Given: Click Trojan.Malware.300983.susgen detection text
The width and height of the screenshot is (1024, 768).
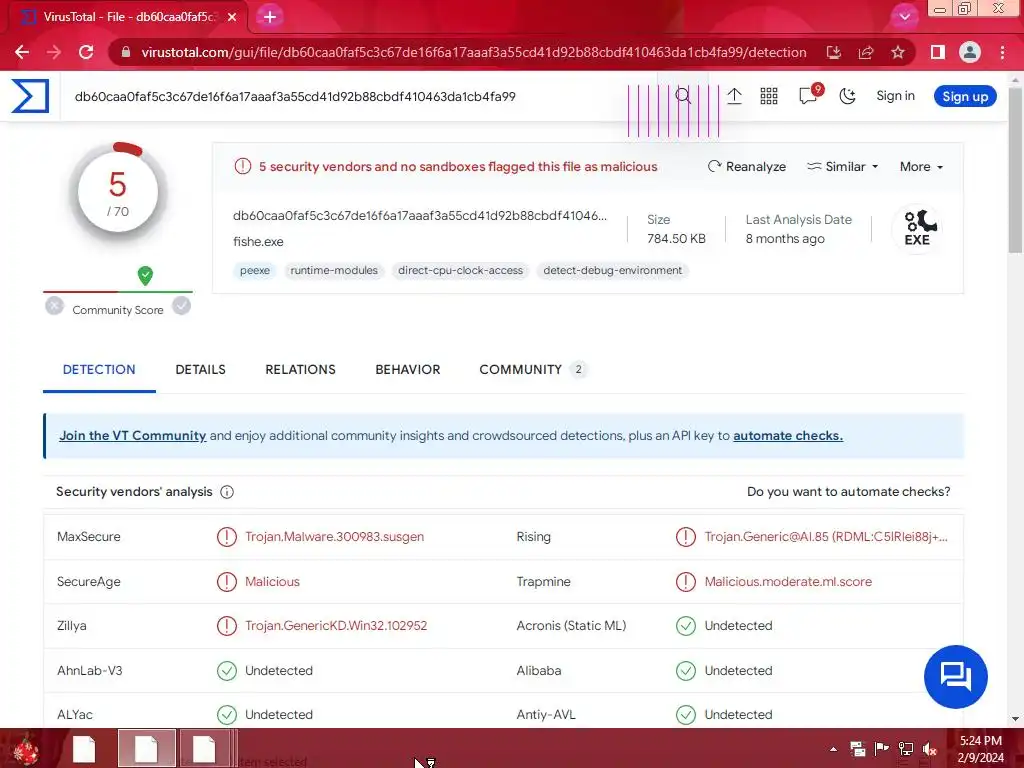Looking at the screenshot, I should click(334, 537).
